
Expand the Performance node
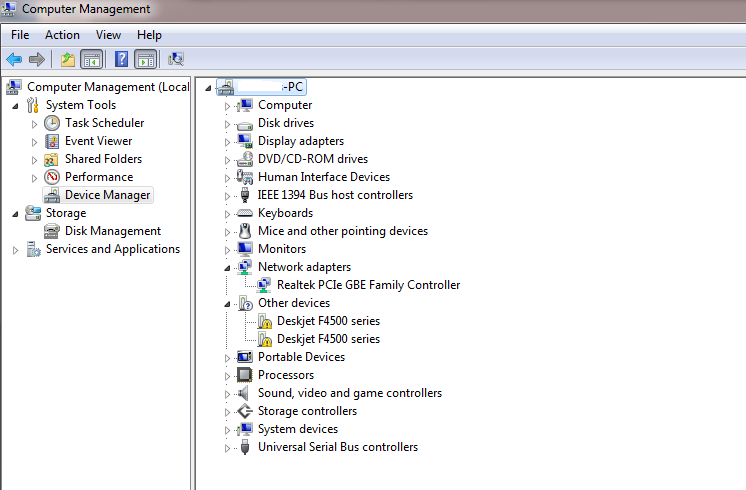(x=34, y=178)
